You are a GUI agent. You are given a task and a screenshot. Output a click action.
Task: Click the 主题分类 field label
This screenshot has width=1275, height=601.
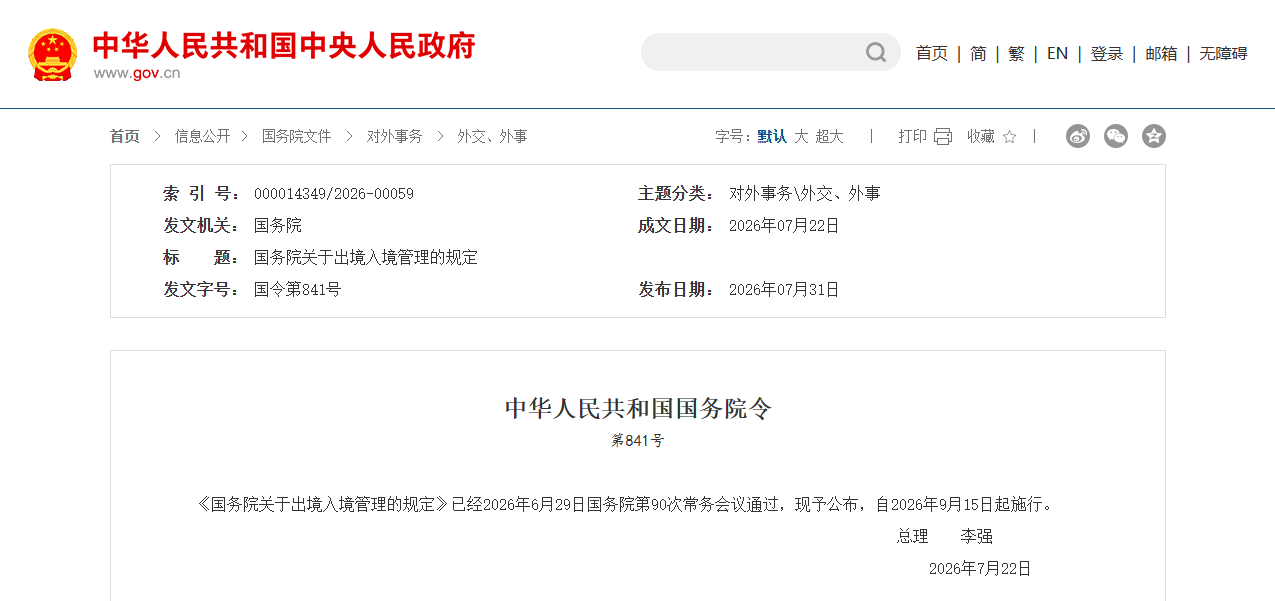pyautogui.click(x=677, y=194)
